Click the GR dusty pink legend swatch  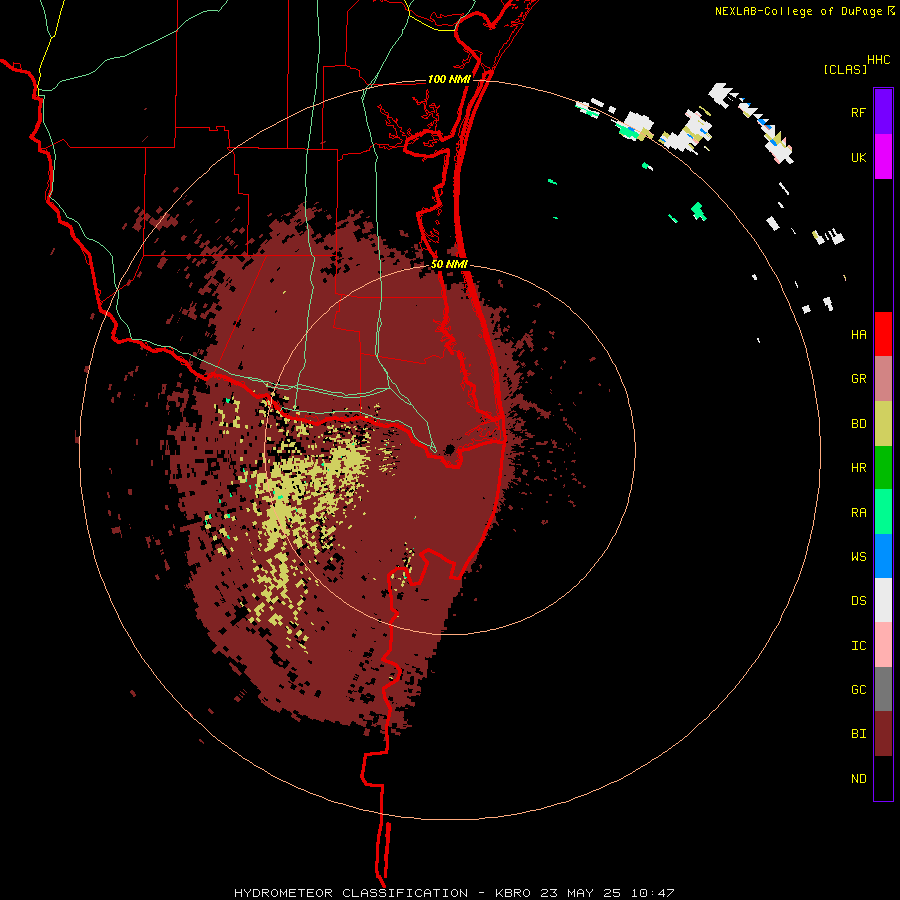click(883, 379)
